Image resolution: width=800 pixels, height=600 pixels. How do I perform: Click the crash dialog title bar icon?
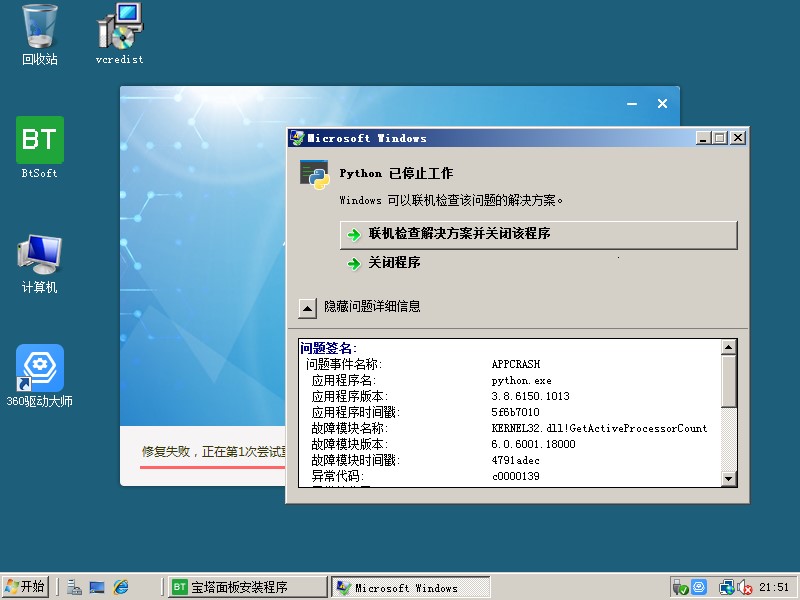[297, 138]
